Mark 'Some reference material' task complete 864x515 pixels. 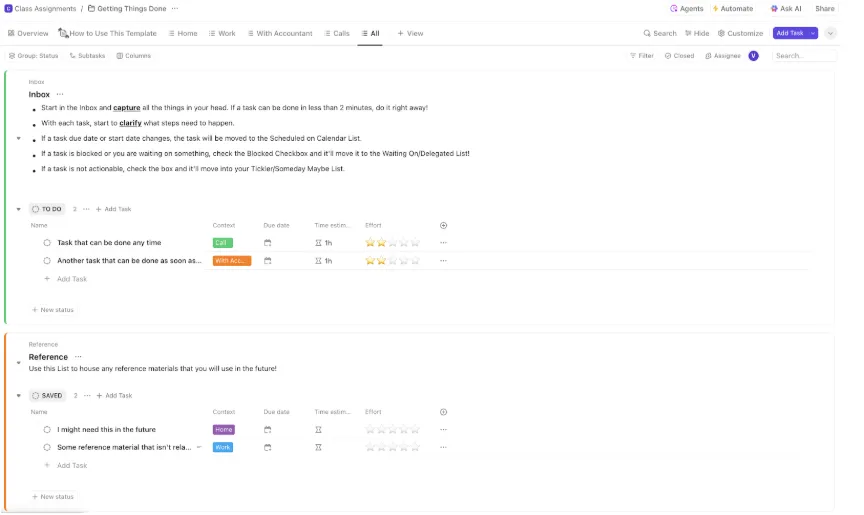tap(47, 448)
